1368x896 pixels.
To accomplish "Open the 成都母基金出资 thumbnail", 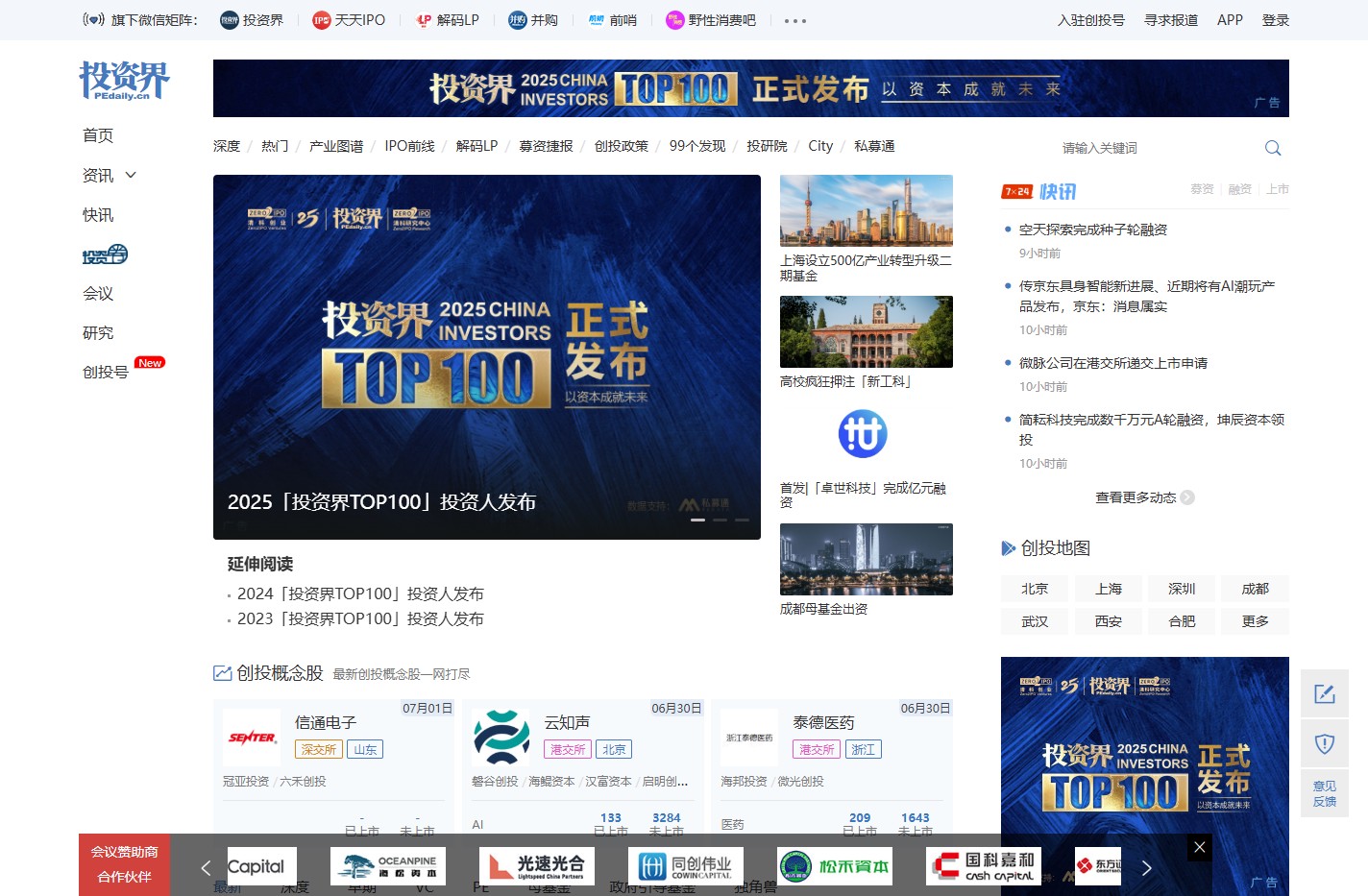I will pyautogui.click(x=867, y=559).
